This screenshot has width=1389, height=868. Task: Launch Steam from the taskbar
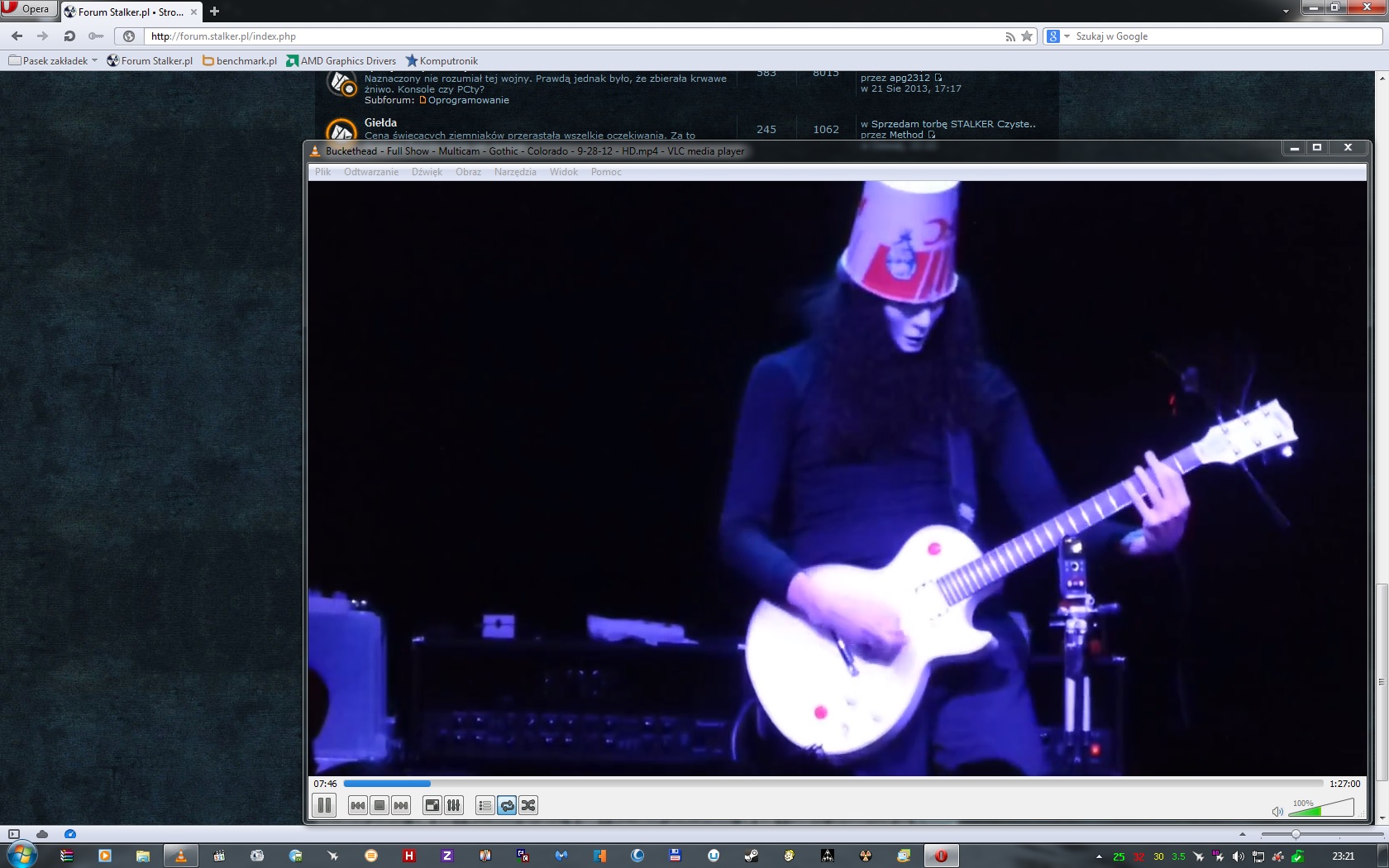click(x=752, y=856)
